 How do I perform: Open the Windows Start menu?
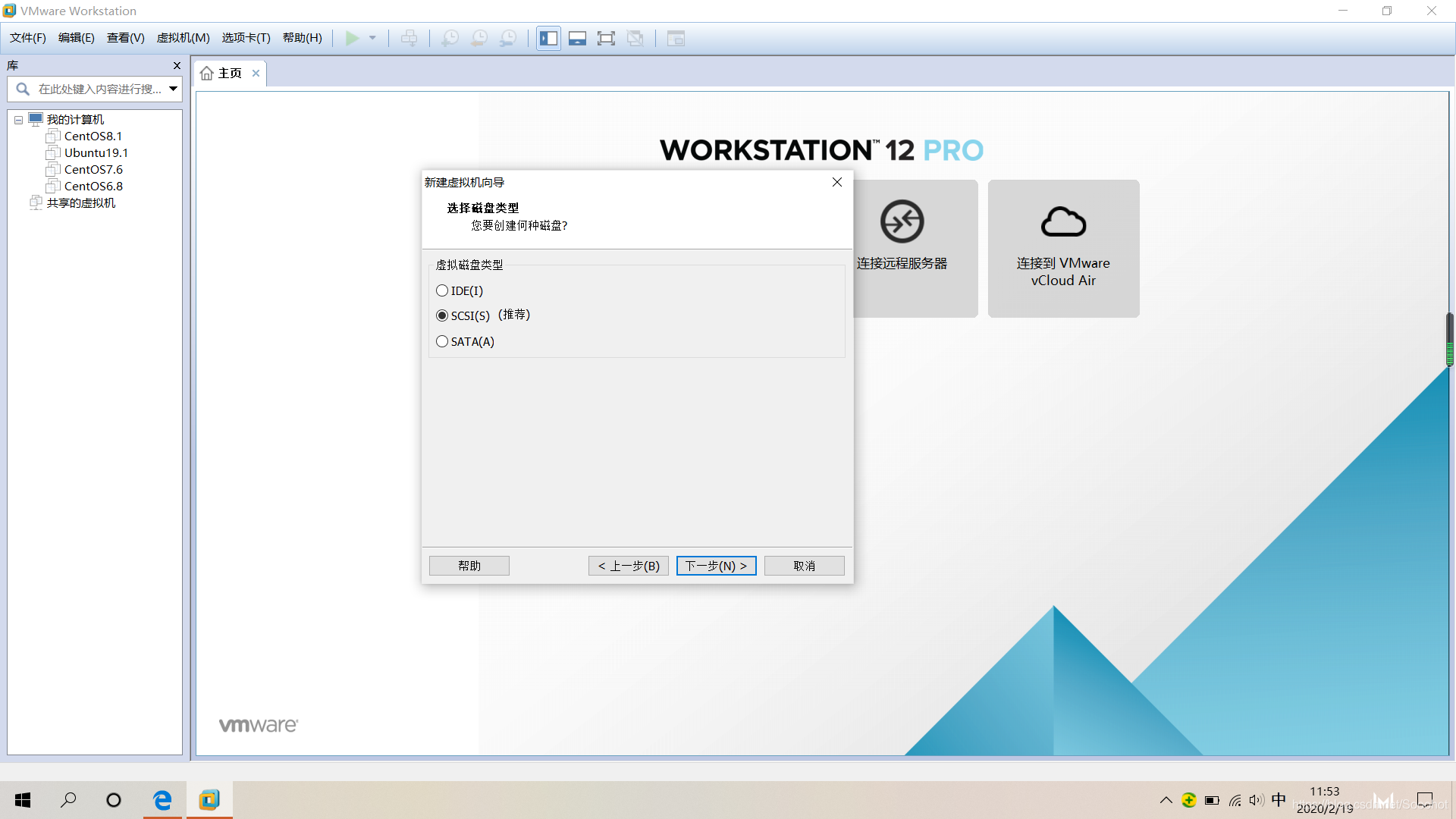tap(23, 800)
